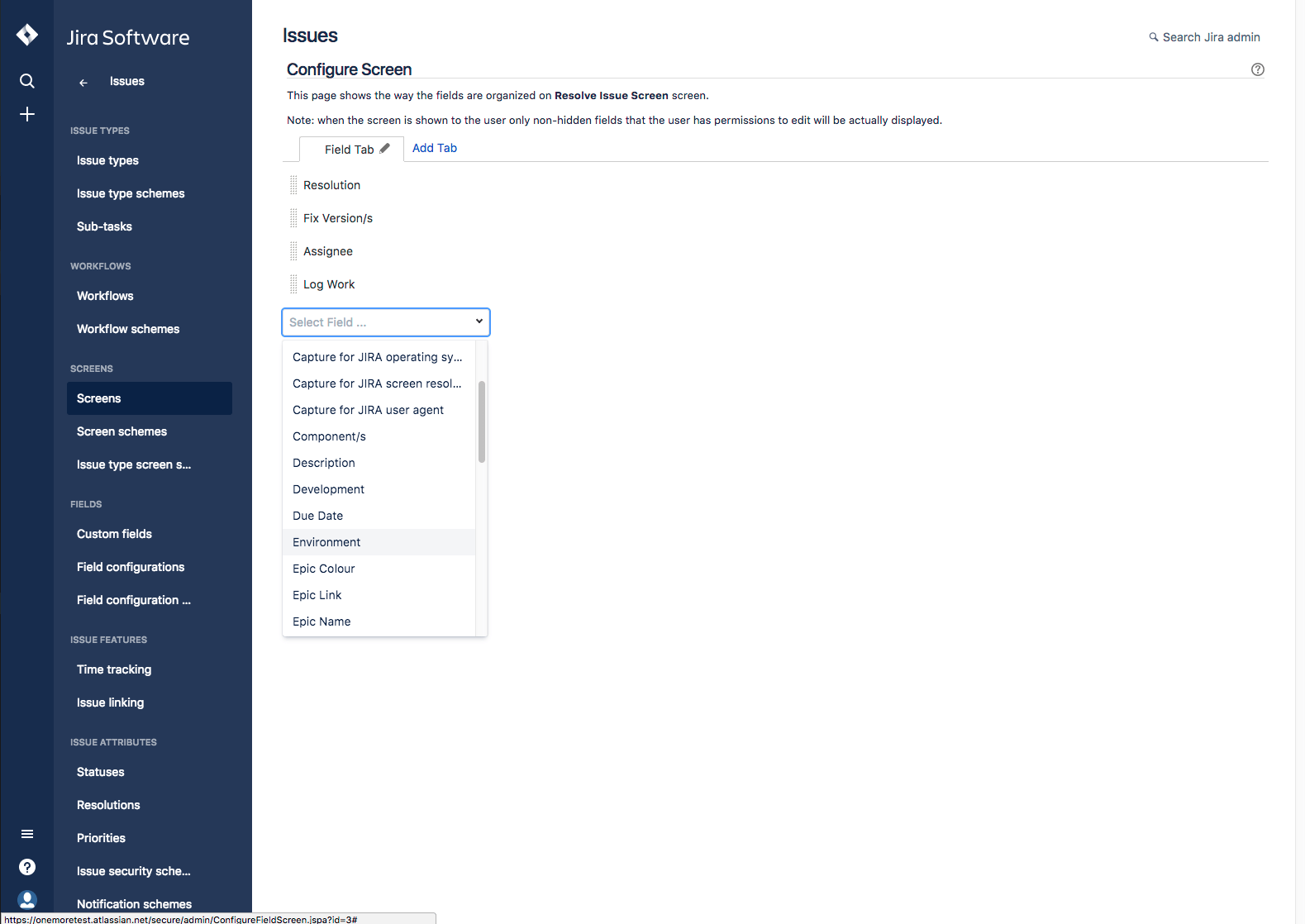Switch to the Field Tab tab
The width and height of the screenshot is (1305, 924).
tap(350, 150)
